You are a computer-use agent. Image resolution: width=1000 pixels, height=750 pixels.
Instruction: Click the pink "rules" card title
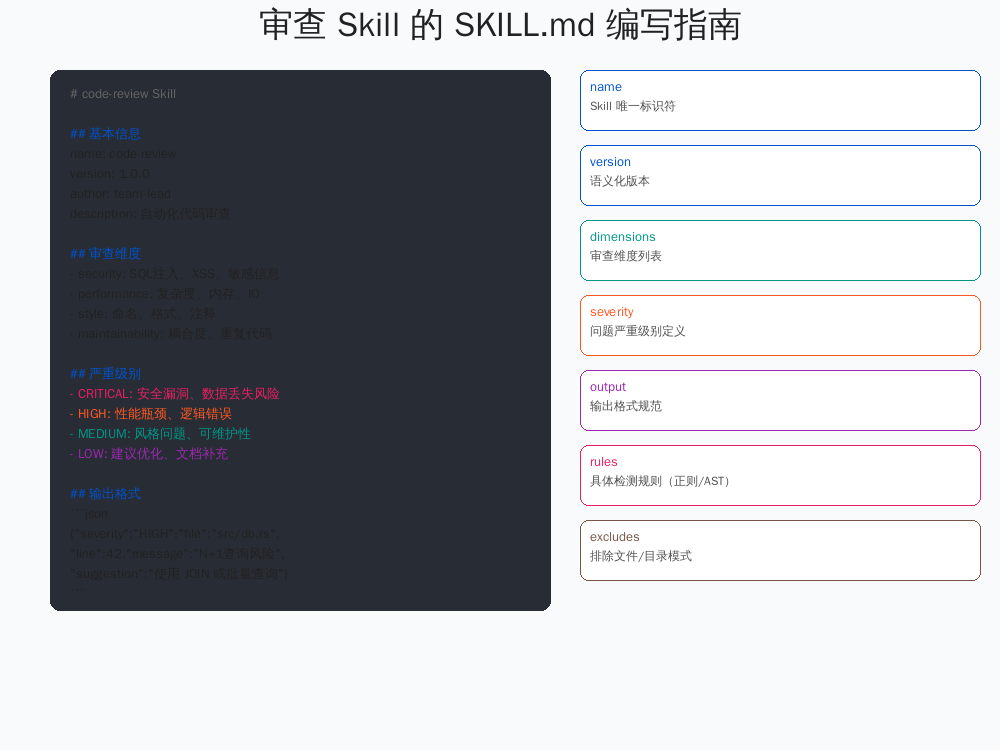pyautogui.click(x=603, y=462)
